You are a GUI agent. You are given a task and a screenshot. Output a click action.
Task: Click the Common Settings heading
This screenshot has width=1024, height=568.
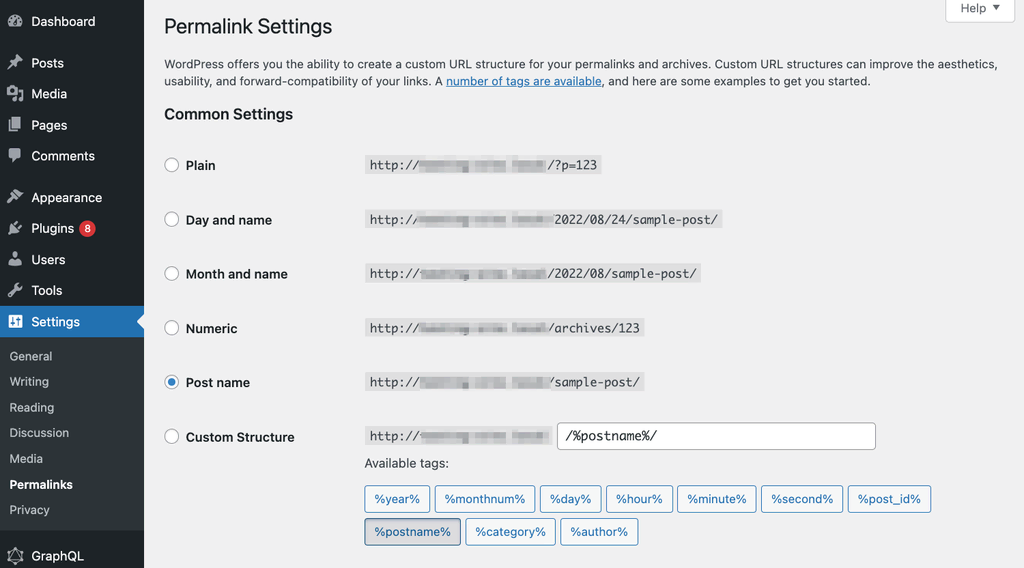click(x=229, y=114)
